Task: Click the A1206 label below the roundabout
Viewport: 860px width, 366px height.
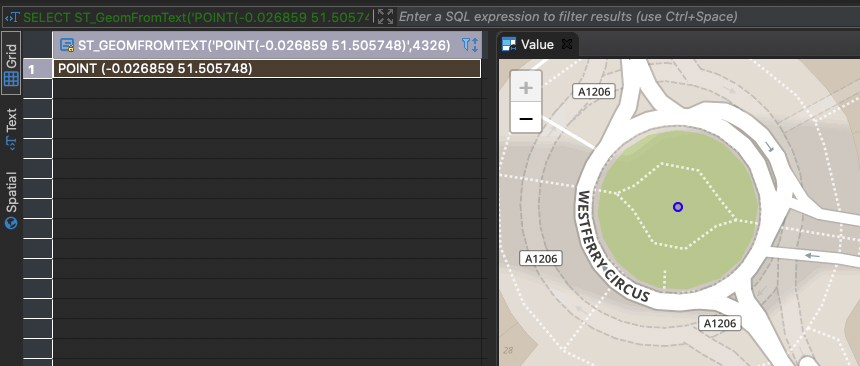Action: pyautogui.click(x=720, y=323)
